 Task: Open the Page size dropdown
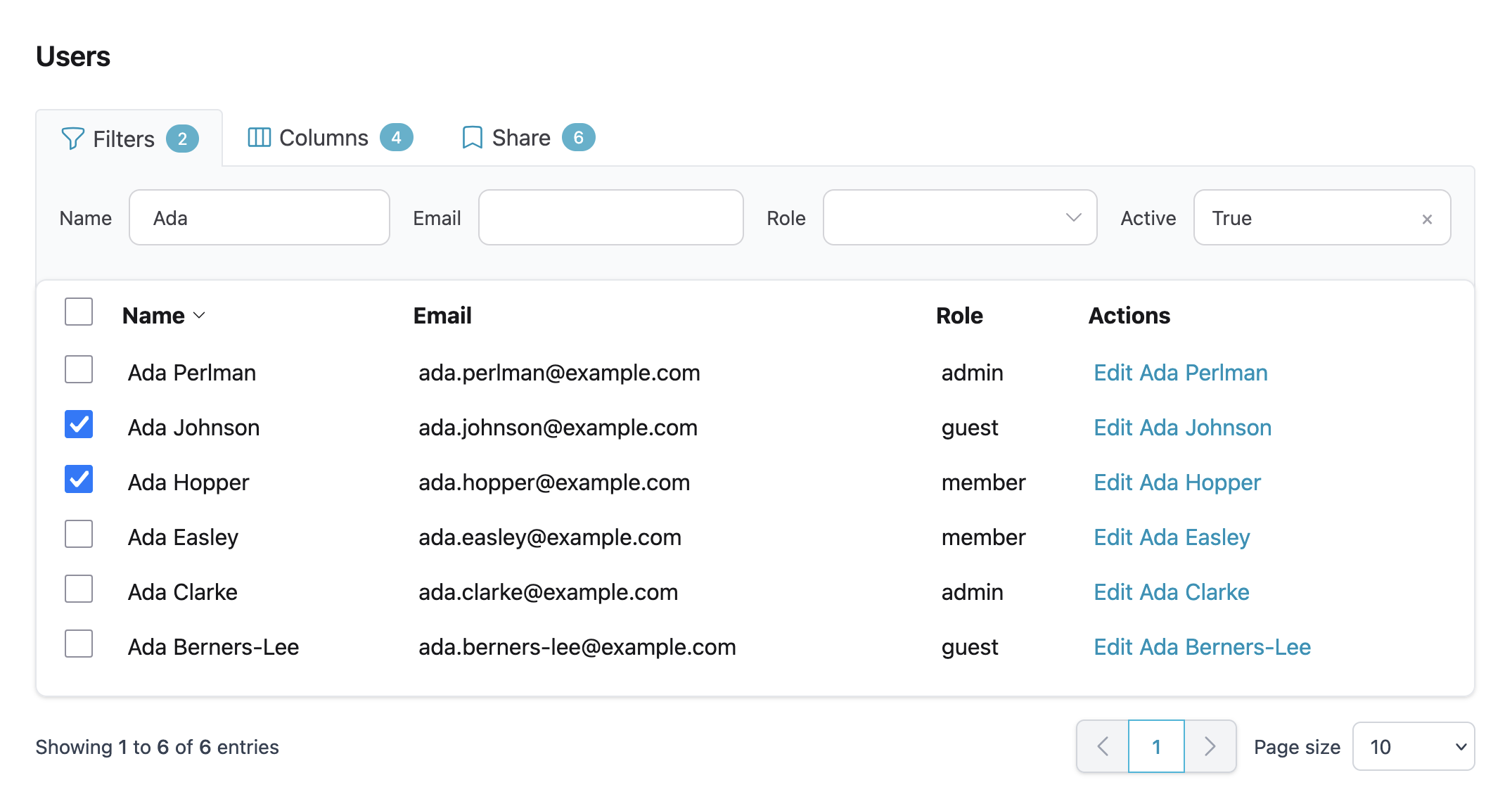pos(1414,746)
